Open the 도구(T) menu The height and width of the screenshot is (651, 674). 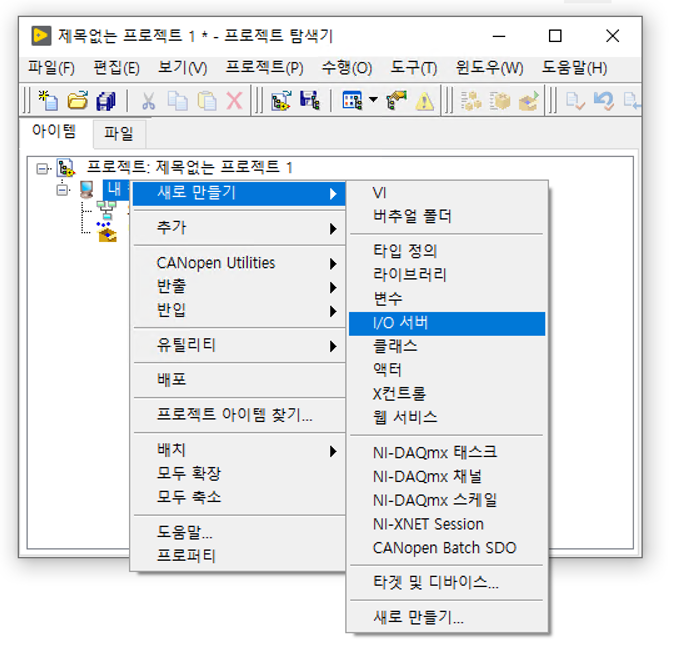414,68
